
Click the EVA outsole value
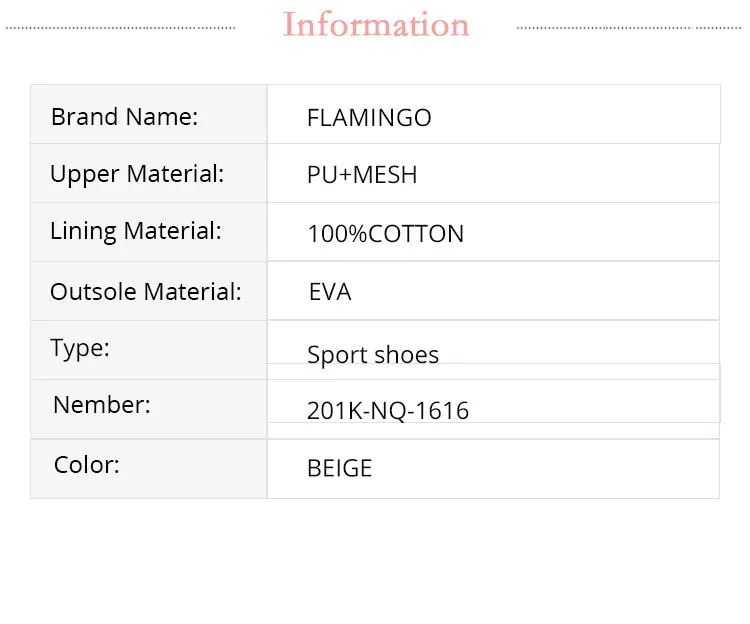point(330,292)
